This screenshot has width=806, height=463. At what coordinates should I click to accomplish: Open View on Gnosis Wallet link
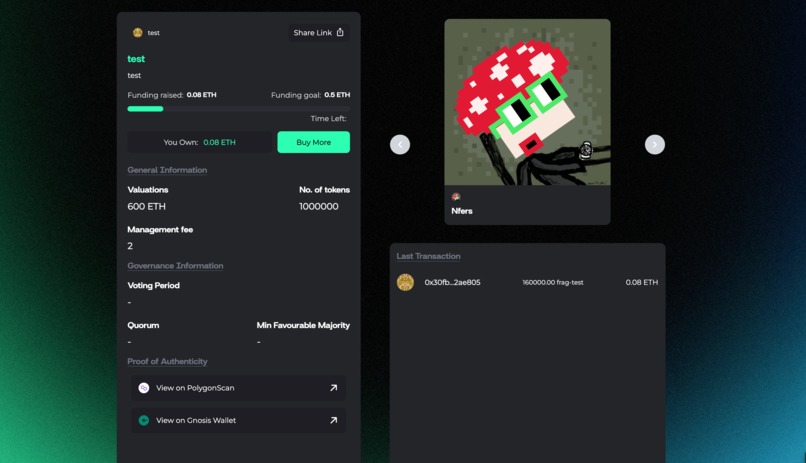[238, 420]
